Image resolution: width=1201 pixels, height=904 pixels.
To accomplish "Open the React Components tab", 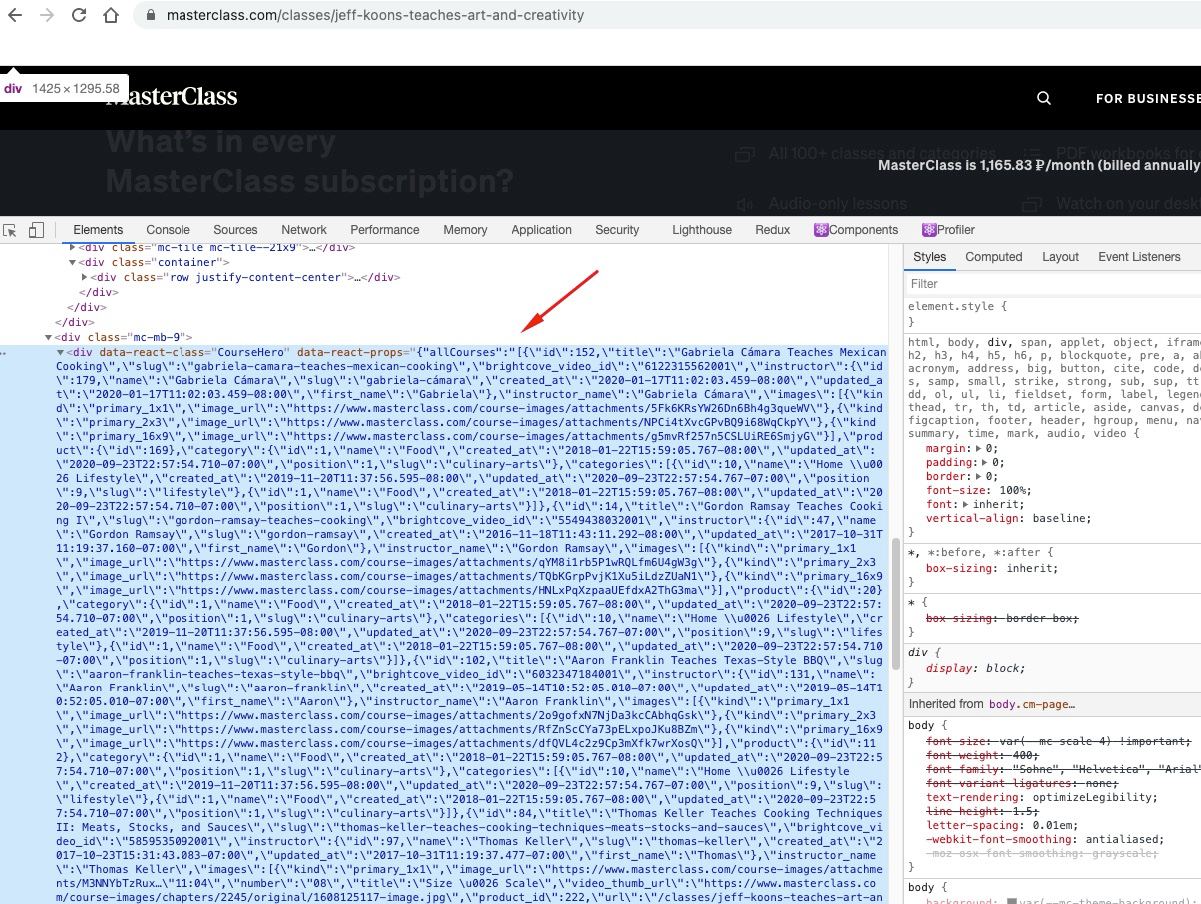I will pos(856,230).
